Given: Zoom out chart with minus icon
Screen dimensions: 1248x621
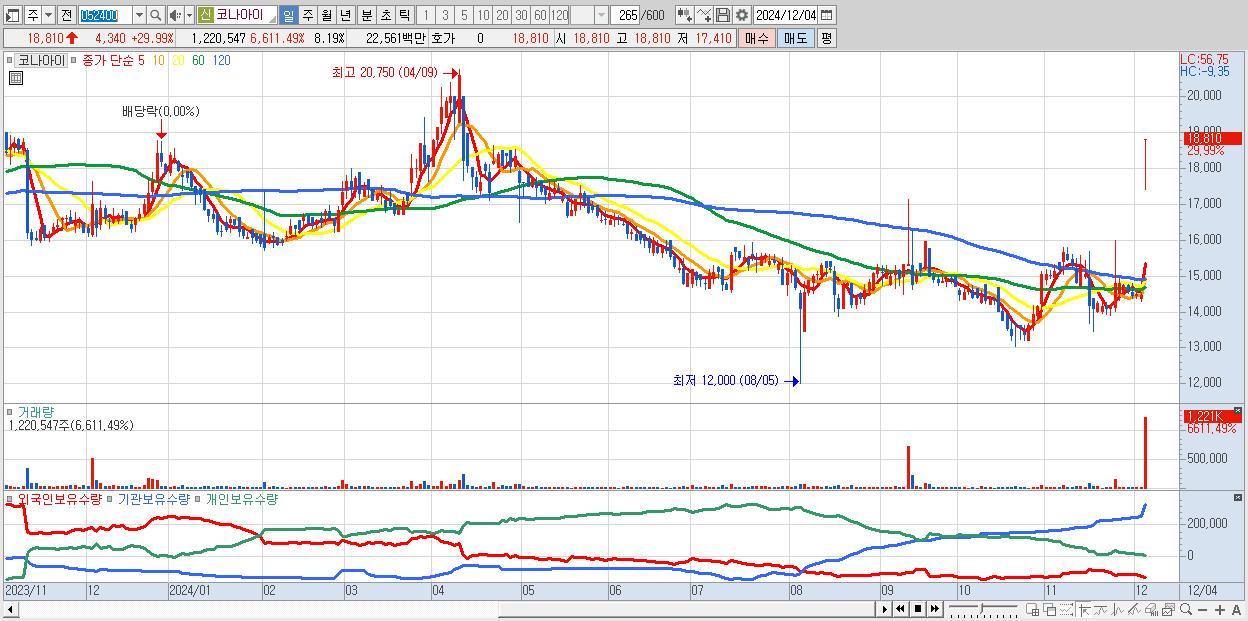Looking at the screenshot, I should click(1202, 609).
